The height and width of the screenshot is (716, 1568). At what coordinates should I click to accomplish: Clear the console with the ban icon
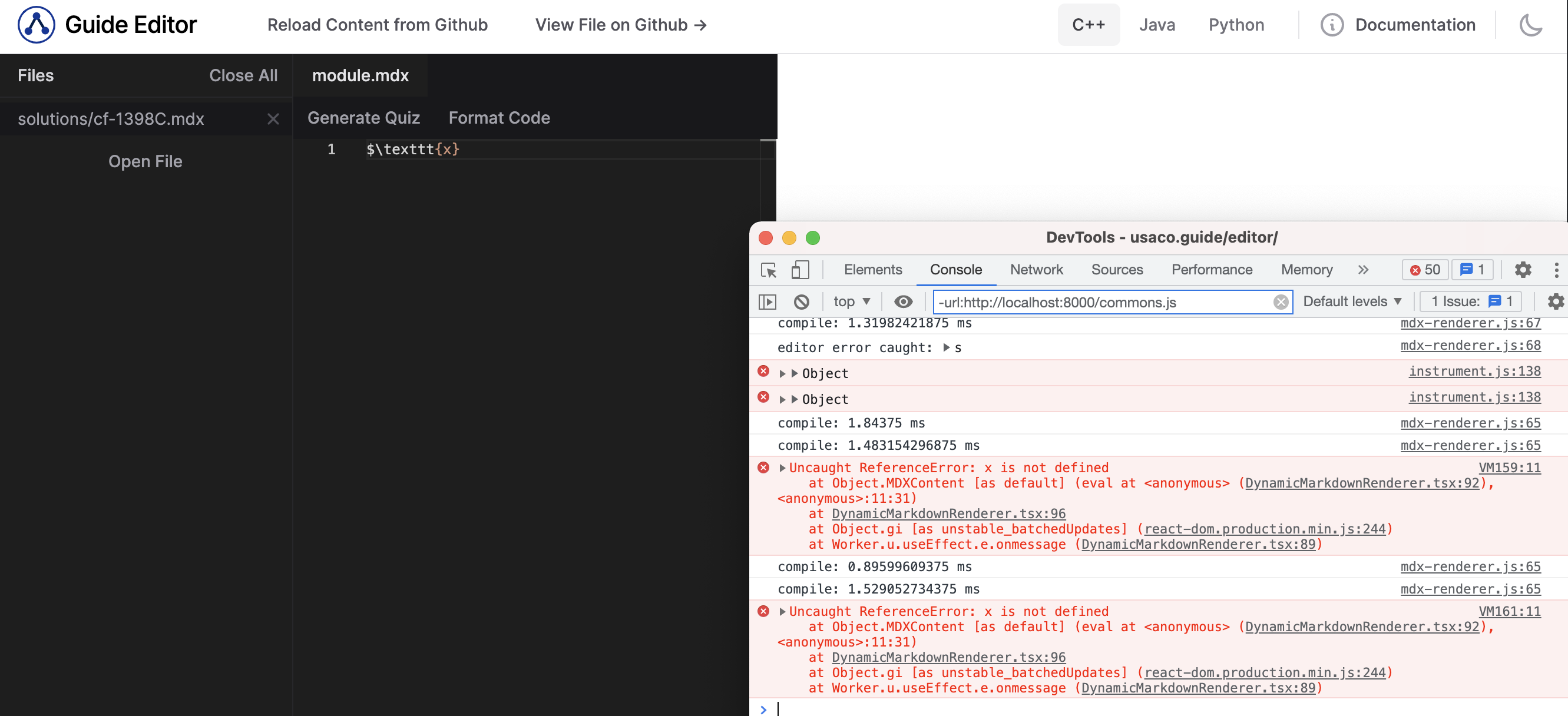coord(802,301)
